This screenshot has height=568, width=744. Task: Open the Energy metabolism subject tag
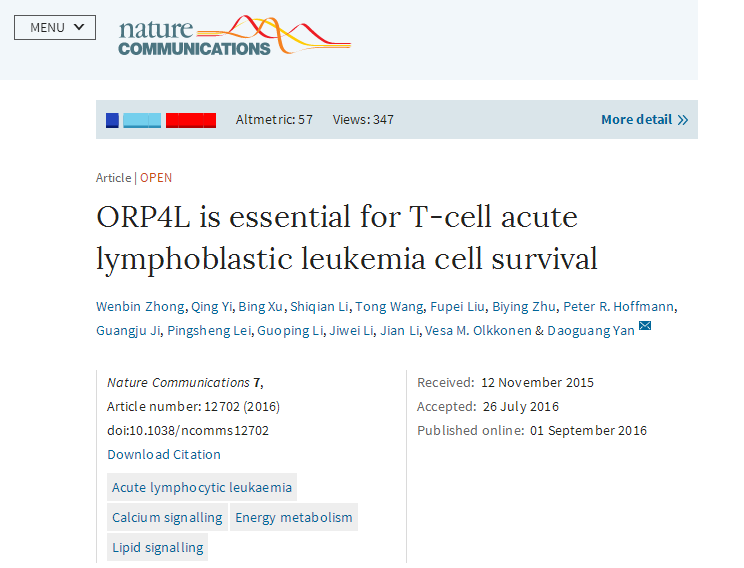[x=294, y=517]
